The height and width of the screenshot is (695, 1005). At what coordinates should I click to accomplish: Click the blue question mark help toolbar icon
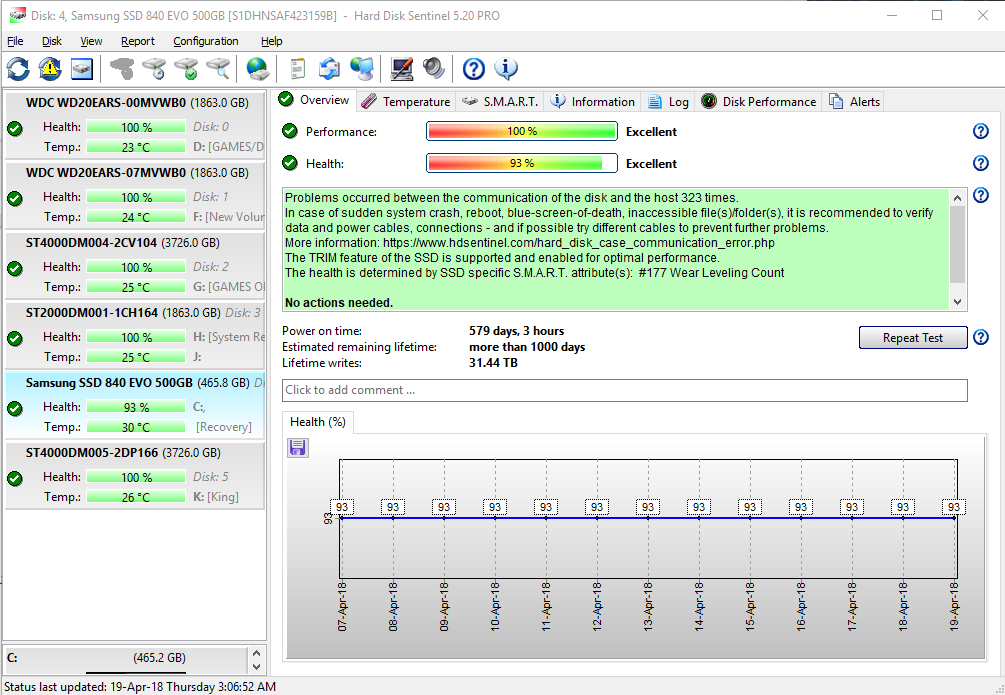tap(474, 69)
